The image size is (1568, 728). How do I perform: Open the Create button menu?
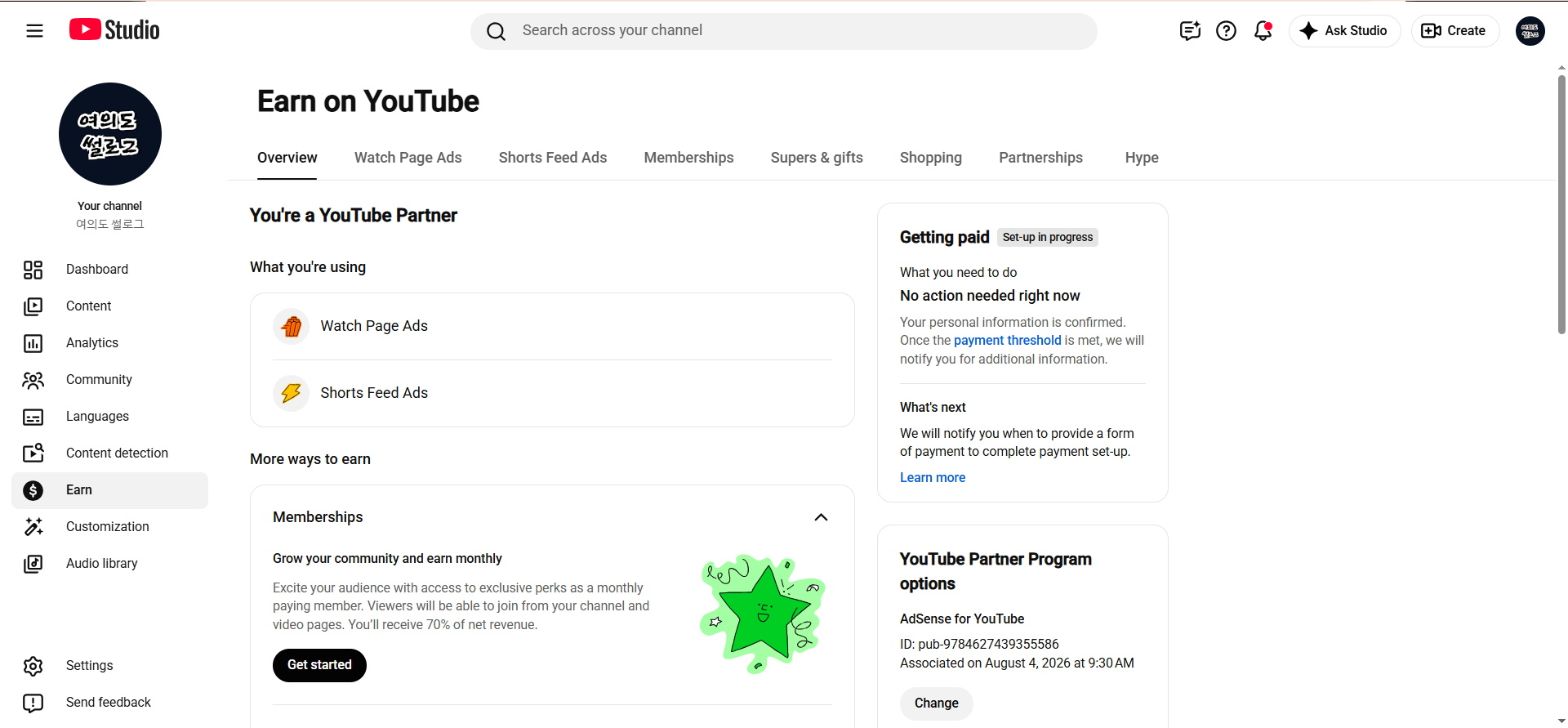coord(1454,31)
